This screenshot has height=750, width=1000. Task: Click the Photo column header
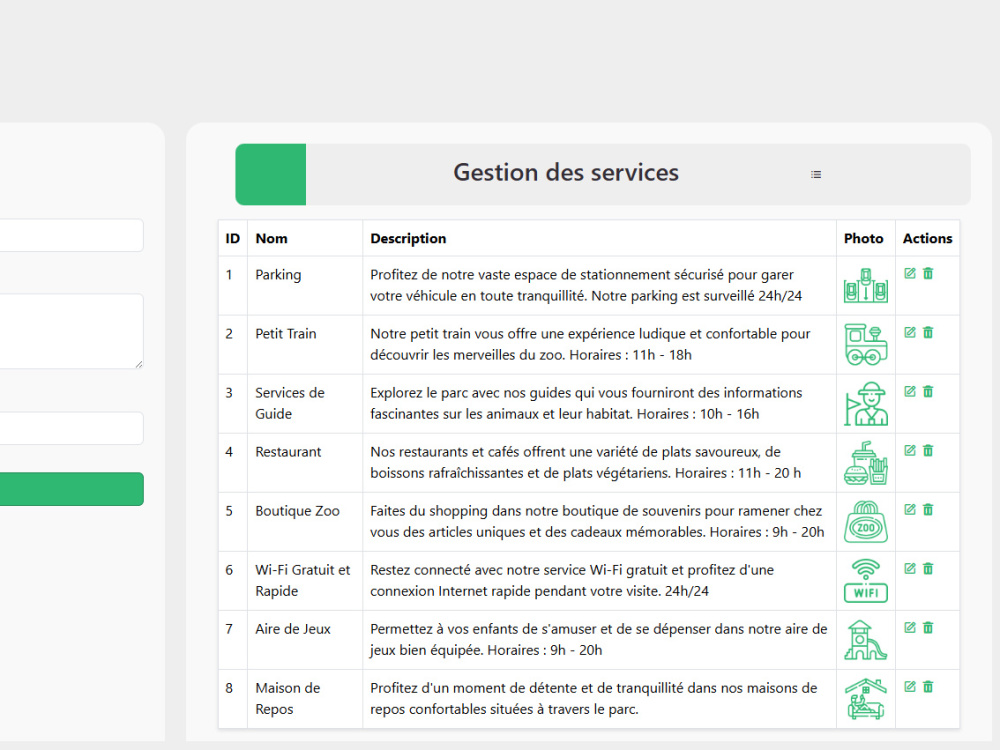(864, 239)
